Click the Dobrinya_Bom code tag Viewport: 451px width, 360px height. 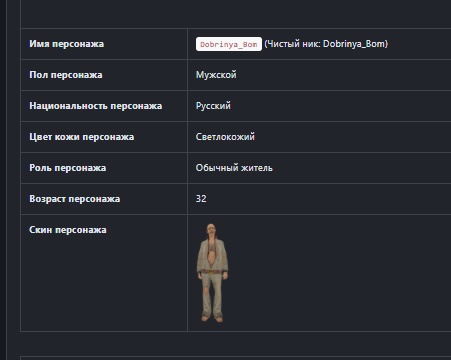pos(229,44)
